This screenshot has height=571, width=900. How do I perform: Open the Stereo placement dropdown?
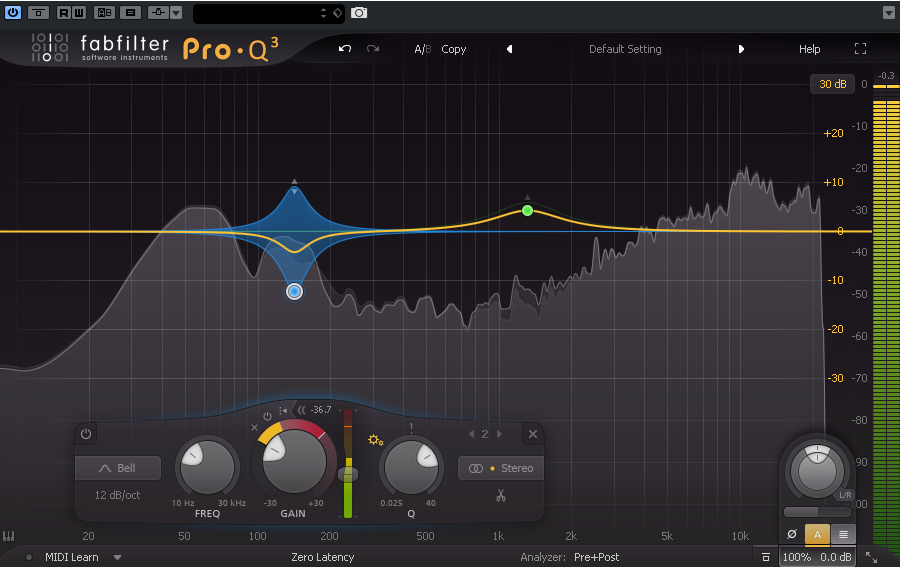click(501, 468)
